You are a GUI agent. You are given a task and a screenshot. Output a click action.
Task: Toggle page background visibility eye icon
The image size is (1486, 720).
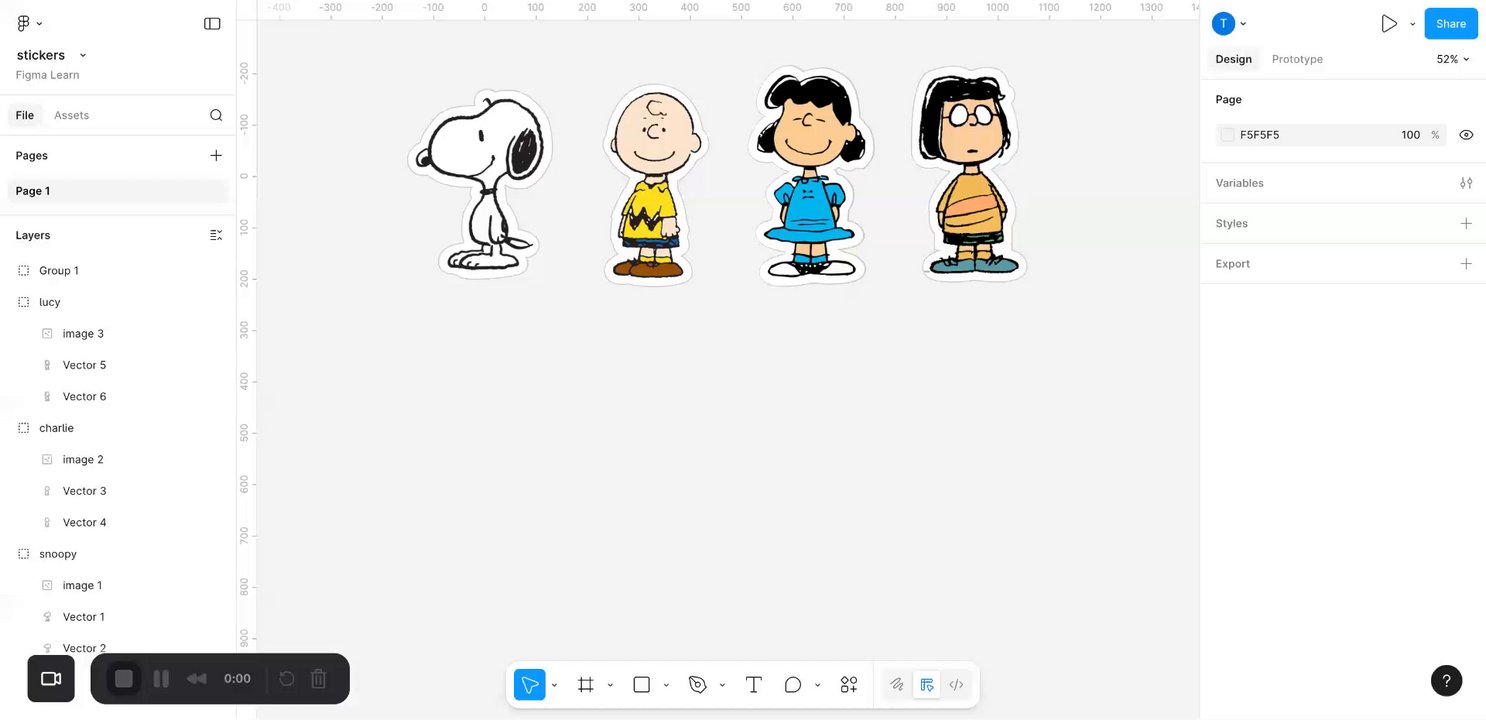pos(1466,135)
